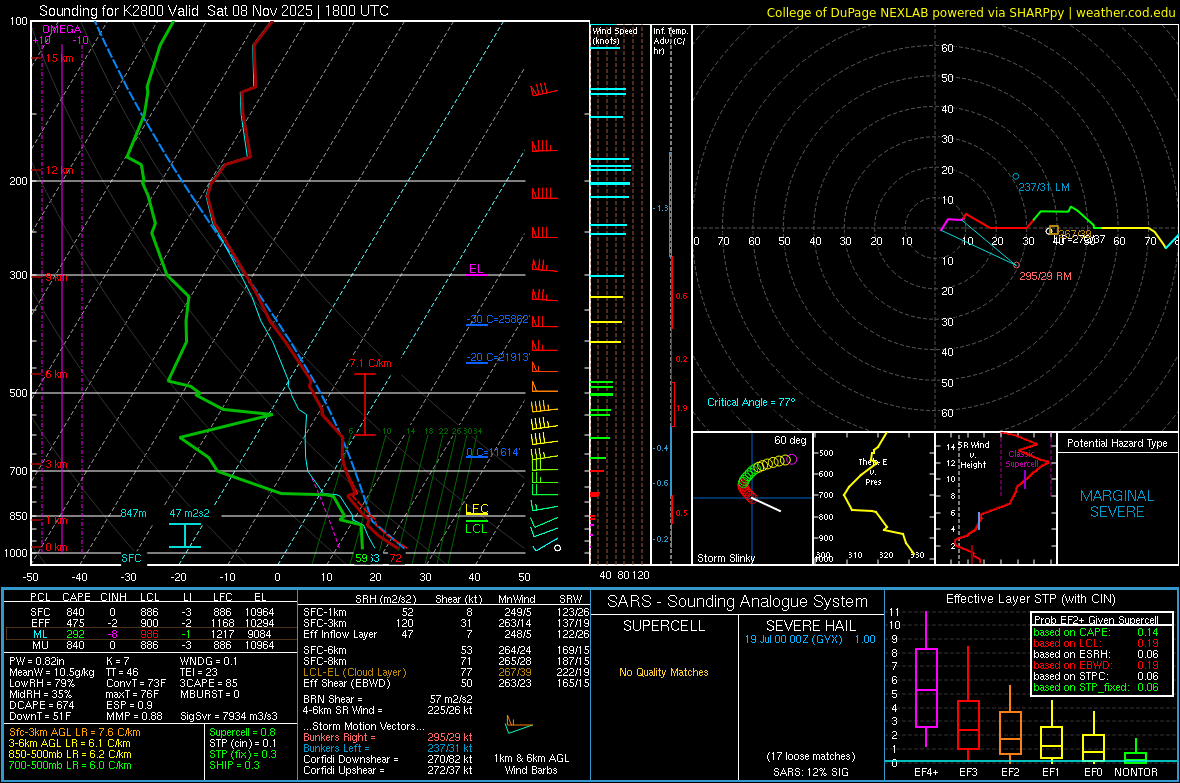Screen dimensions: 1180x783
Task: Click the SHIP = 0.3 parameter
Action: click(234, 765)
